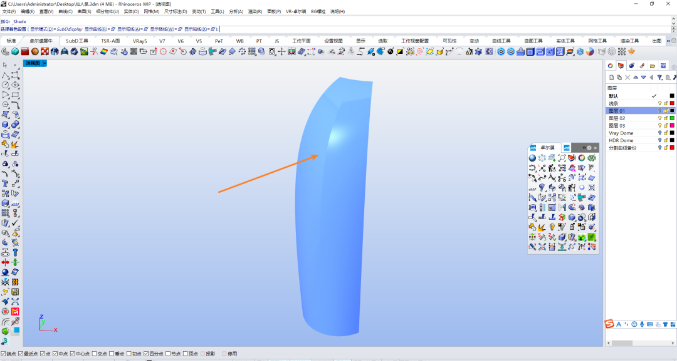Select the Vray Dome layer row
The width and height of the screenshot is (677, 361).
[640, 133]
